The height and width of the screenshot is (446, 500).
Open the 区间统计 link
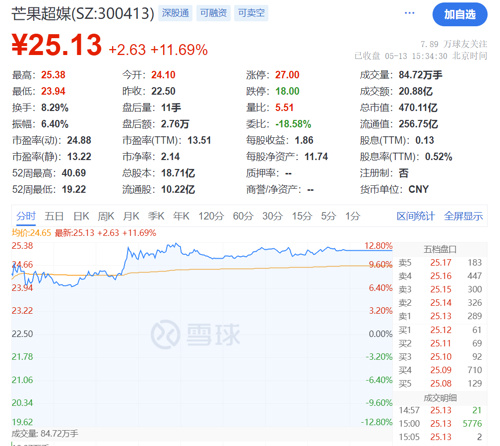pyautogui.click(x=415, y=216)
